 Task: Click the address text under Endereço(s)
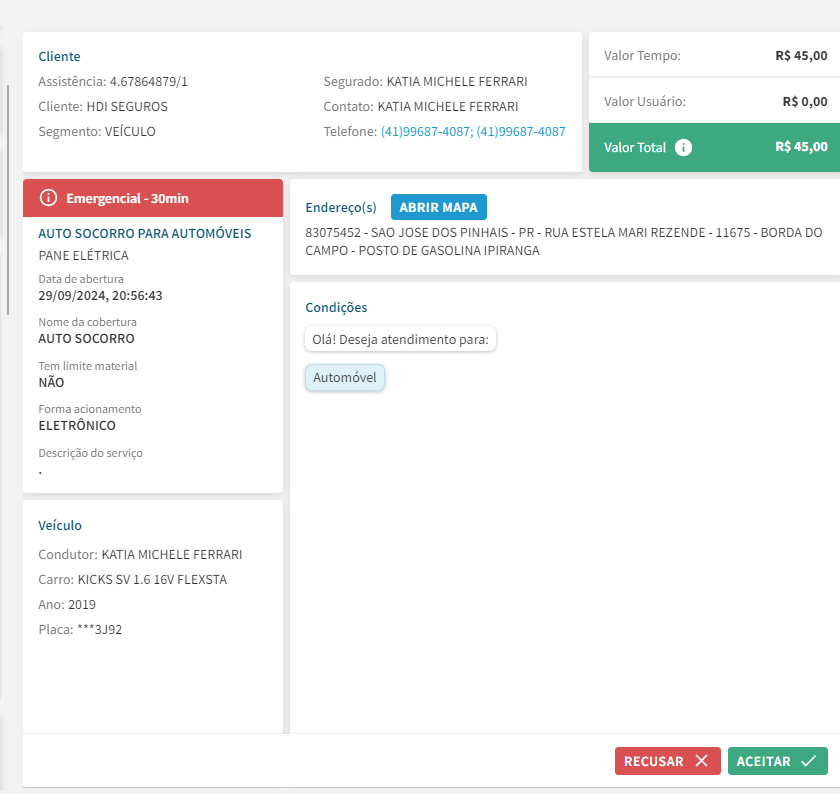tap(563, 242)
